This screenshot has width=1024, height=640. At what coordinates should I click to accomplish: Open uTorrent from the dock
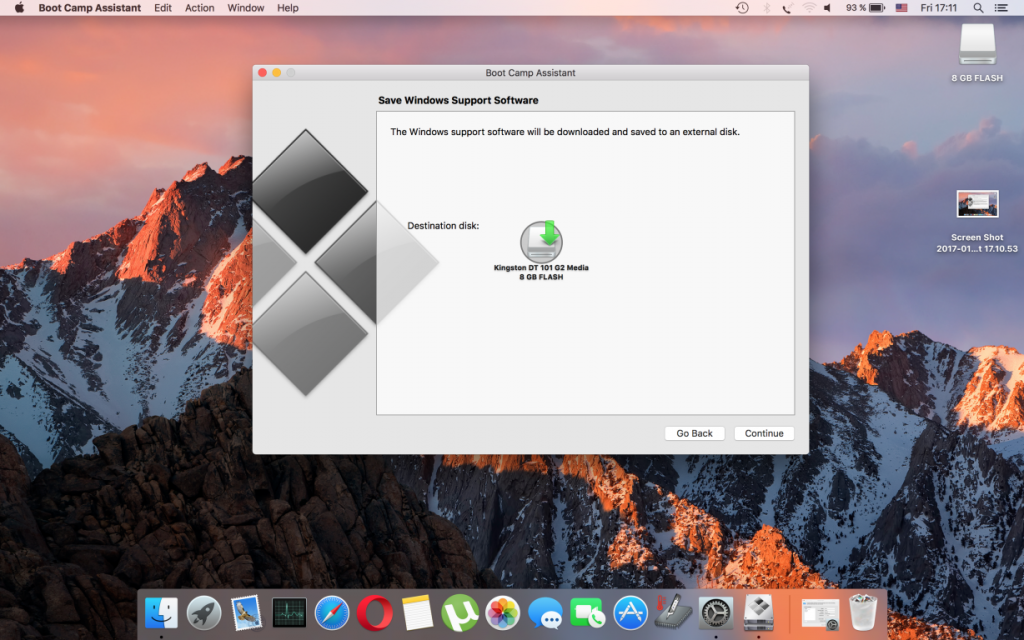click(x=460, y=612)
